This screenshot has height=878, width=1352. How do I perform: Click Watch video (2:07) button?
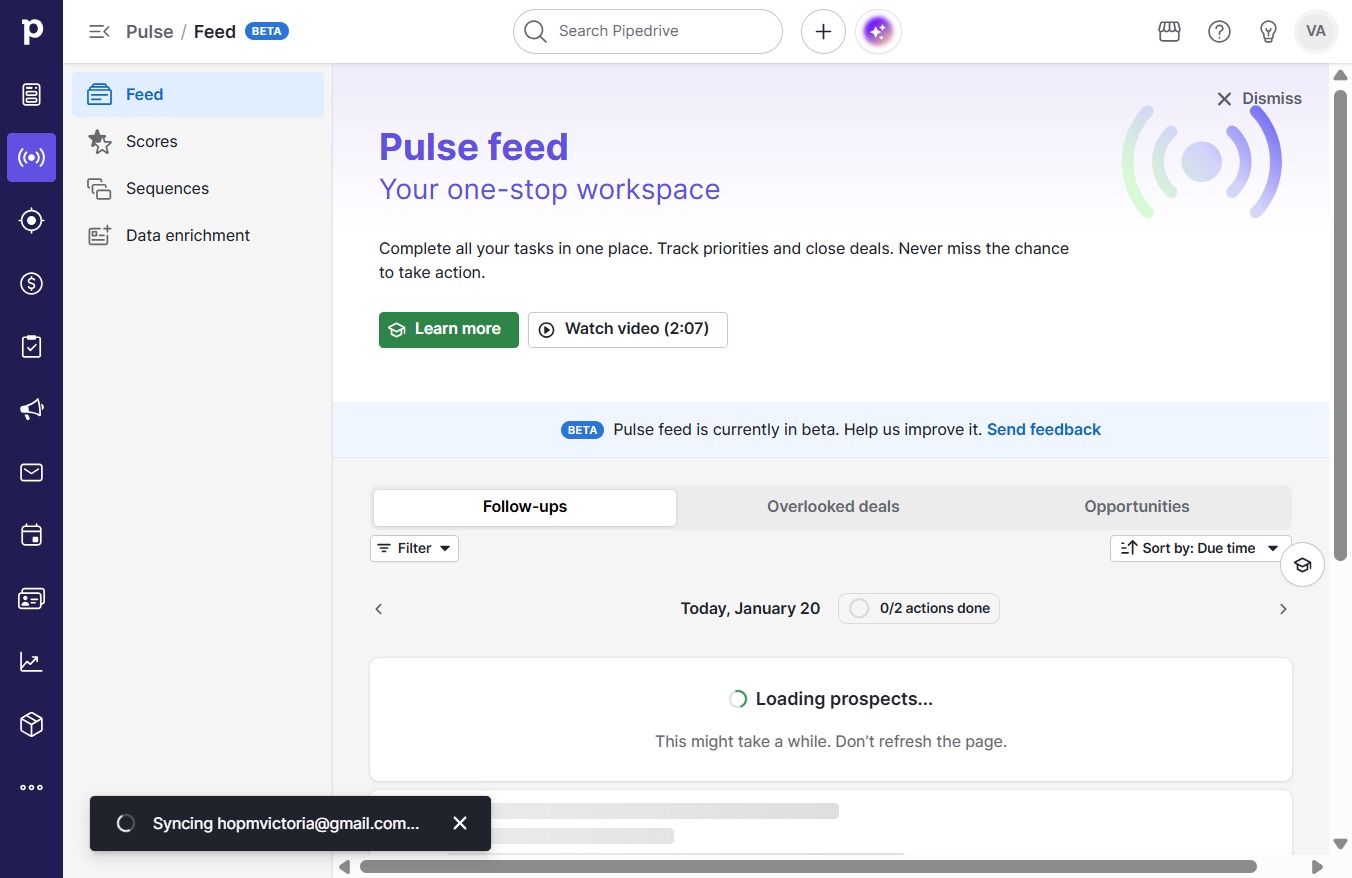click(628, 330)
